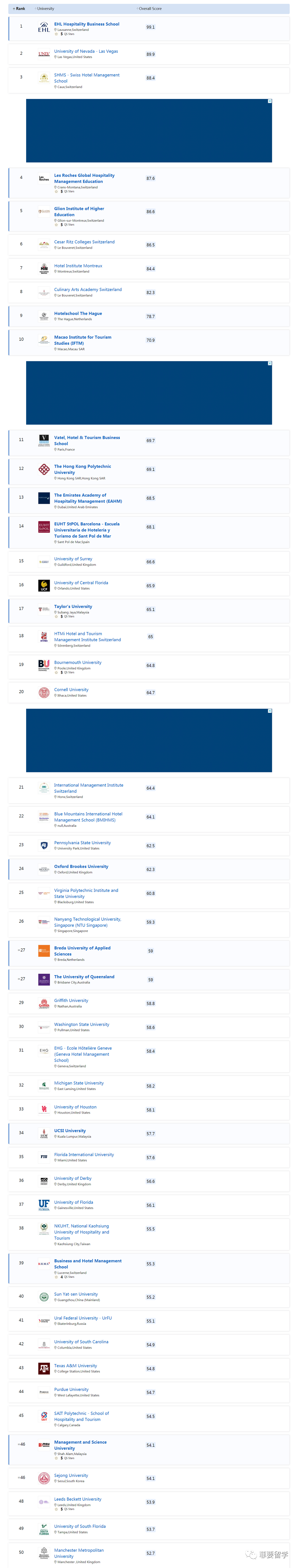The image size is (298, 1568).
Task: Click the EHL Hospitality Business School logo
Action: click(x=44, y=27)
